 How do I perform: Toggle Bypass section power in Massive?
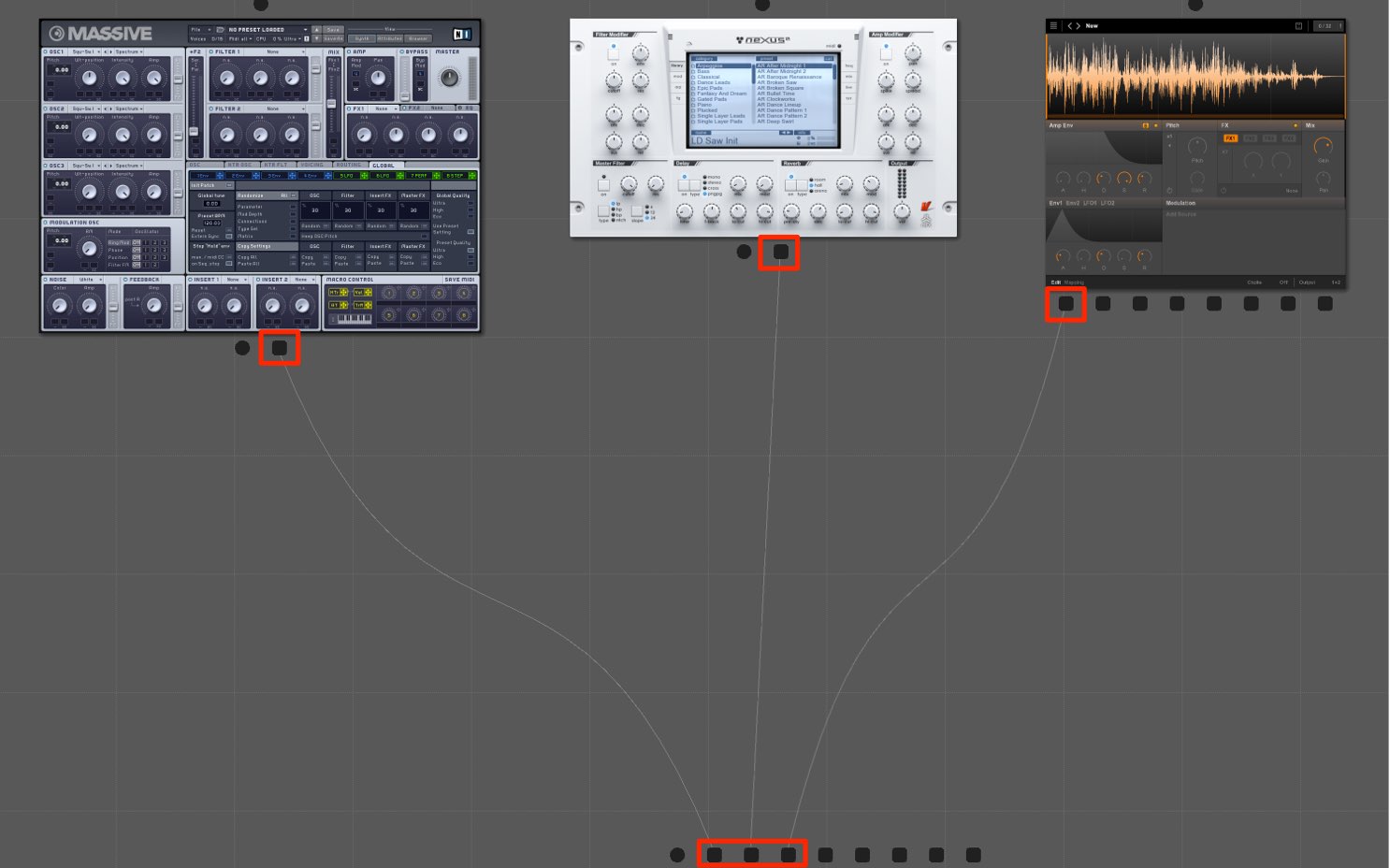pyautogui.click(x=402, y=52)
